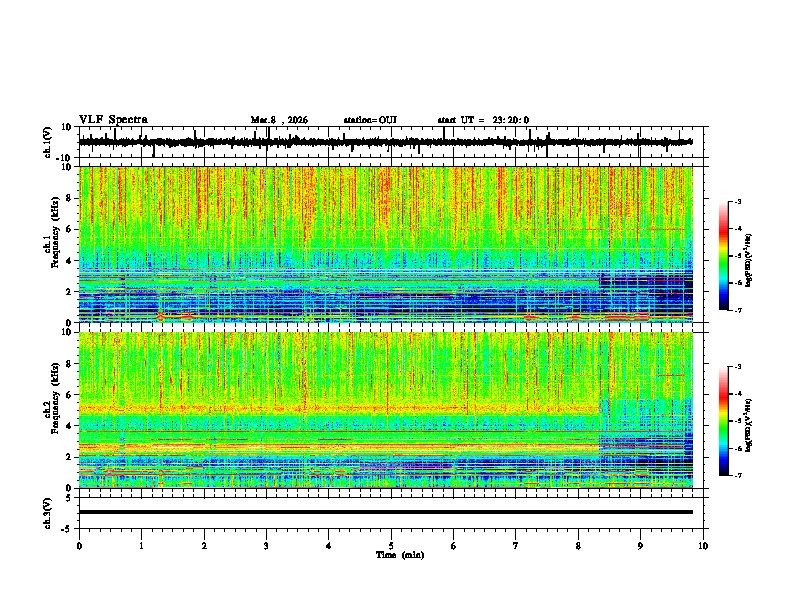Click time axis tick label 1
Screen dimensions: 792x612
(141, 546)
